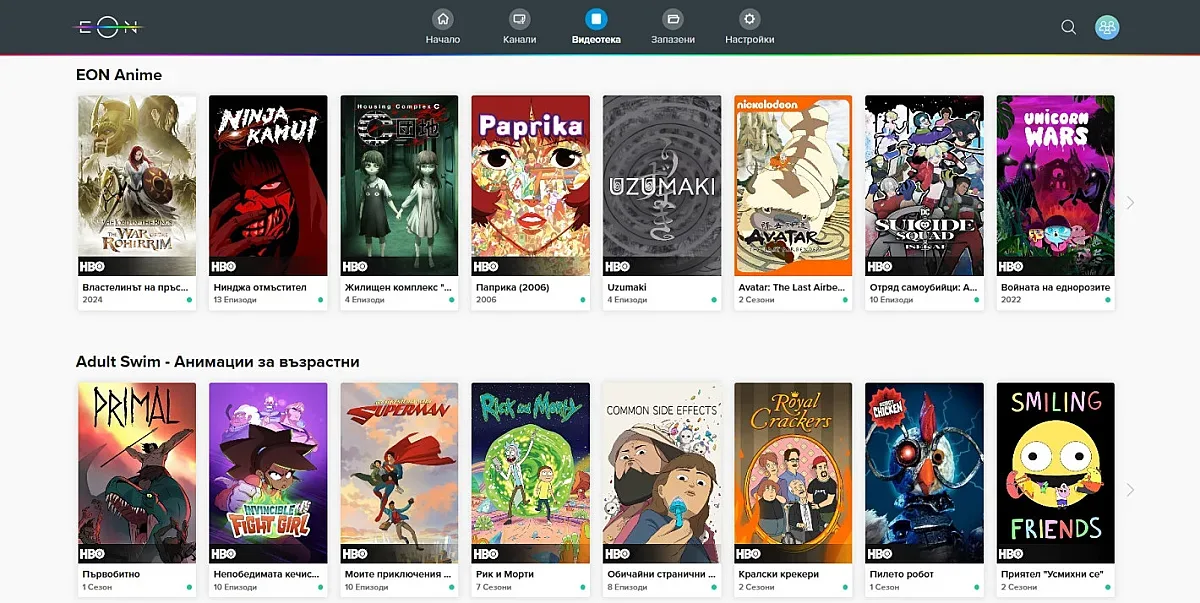Expand Adult Swim row with right chevron

(x=1130, y=490)
